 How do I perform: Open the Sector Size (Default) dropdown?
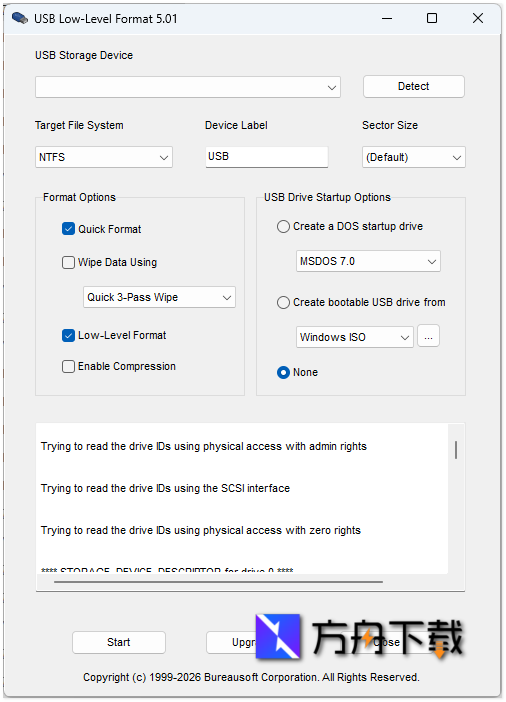point(413,157)
